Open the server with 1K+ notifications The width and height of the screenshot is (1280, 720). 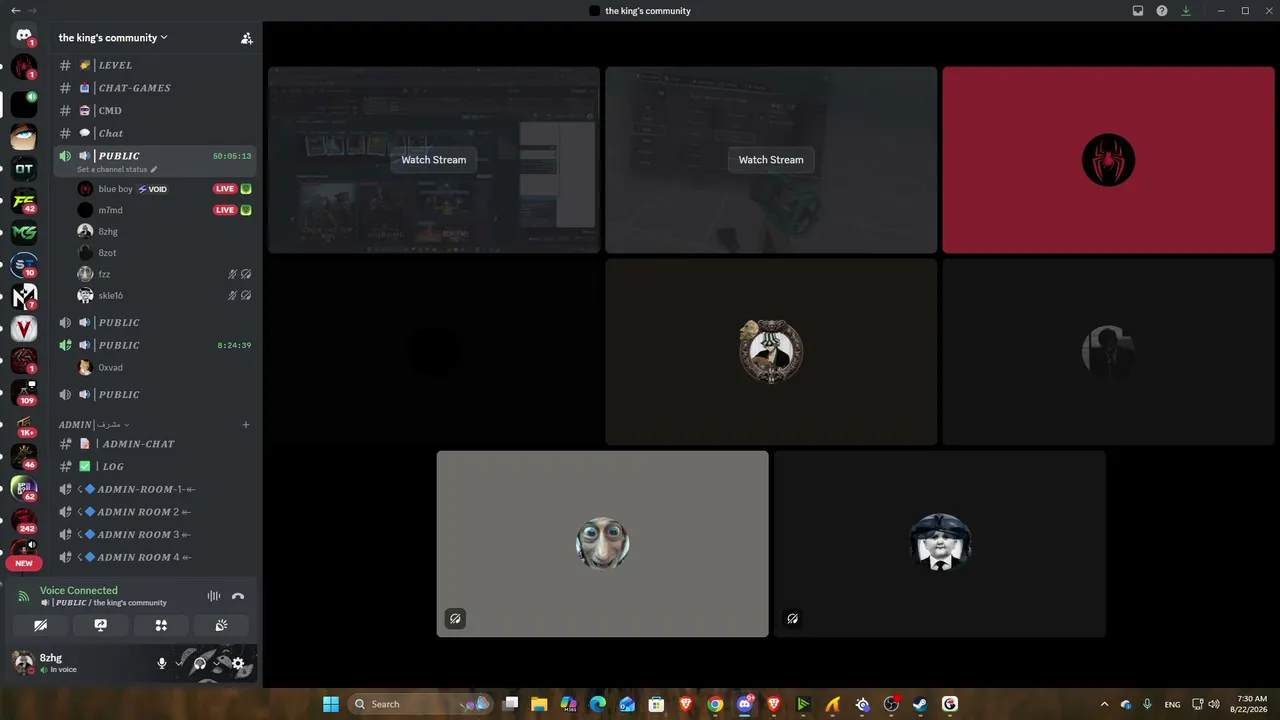coord(24,425)
